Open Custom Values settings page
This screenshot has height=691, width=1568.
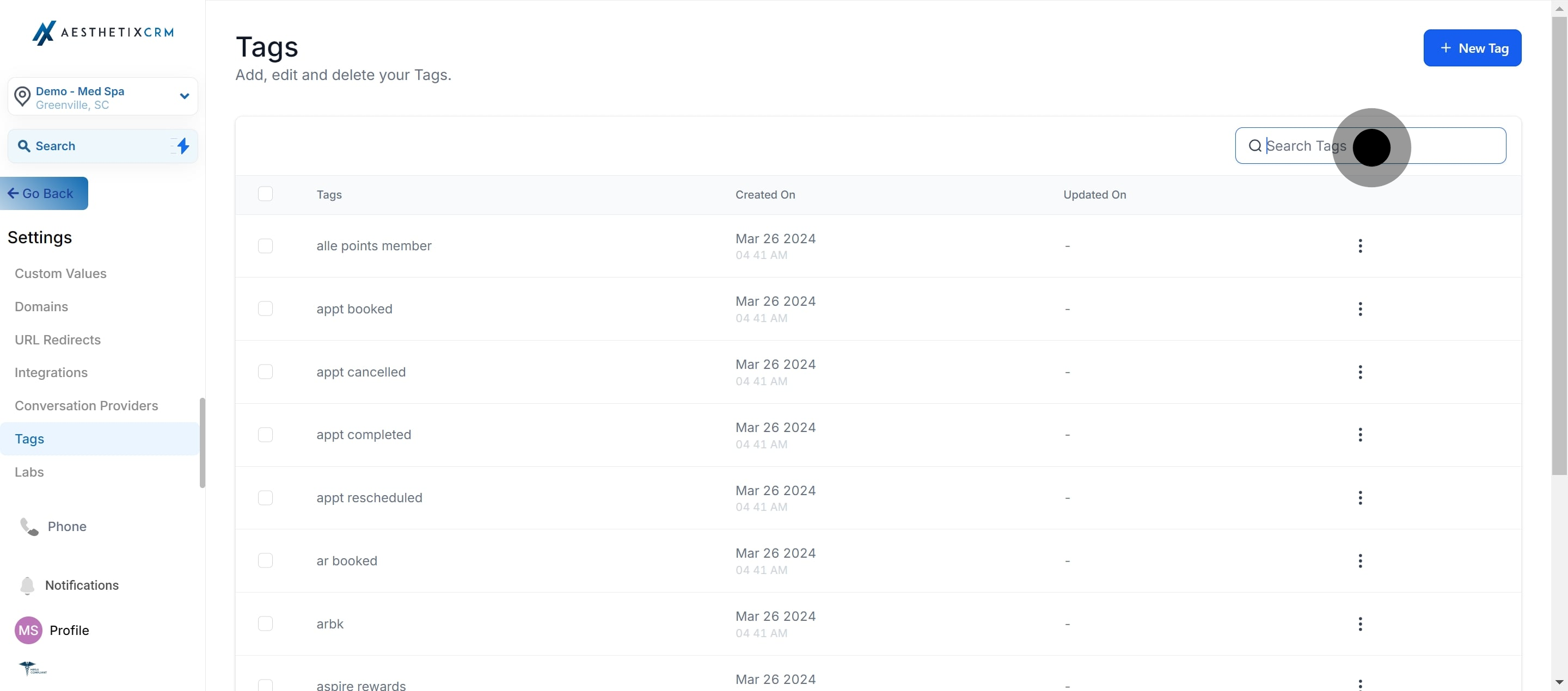60,274
